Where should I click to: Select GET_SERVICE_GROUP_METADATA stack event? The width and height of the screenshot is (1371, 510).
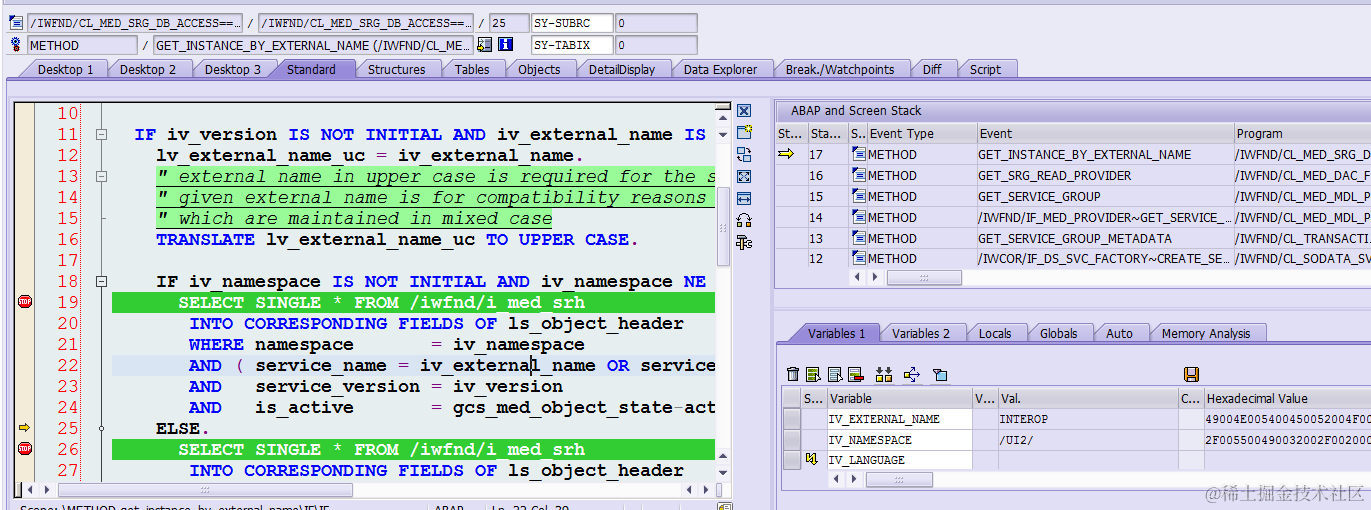(x=1104, y=238)
